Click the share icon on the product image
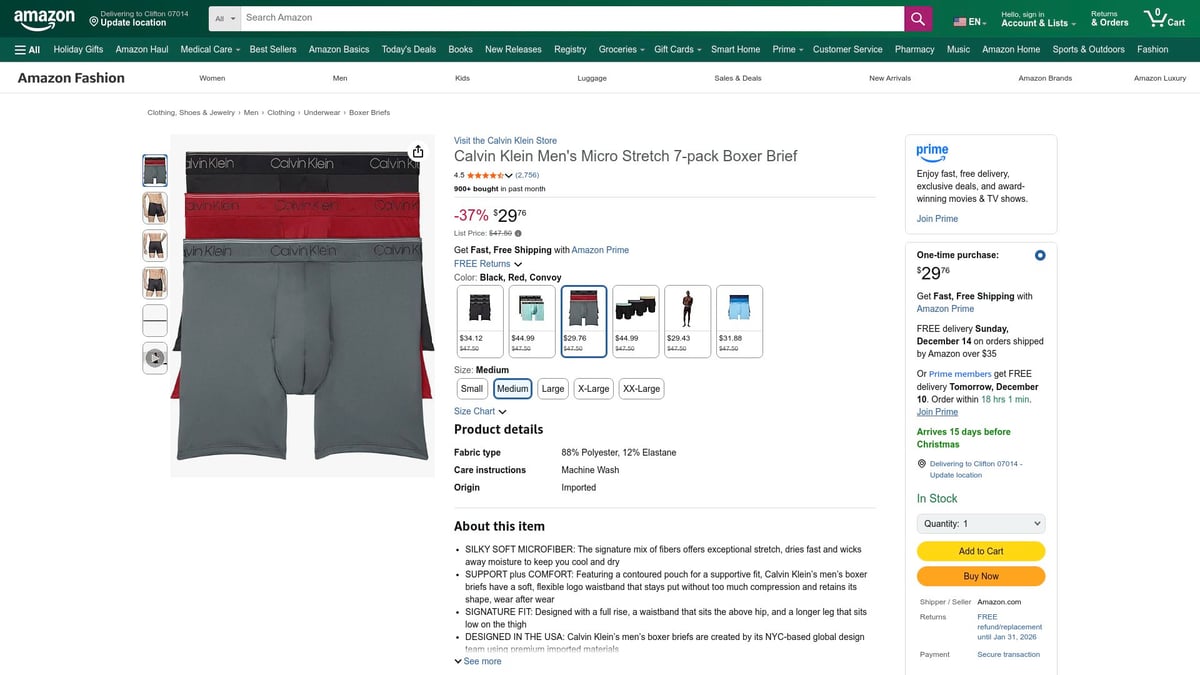The image size is (1200, 675). coord(418,151)
